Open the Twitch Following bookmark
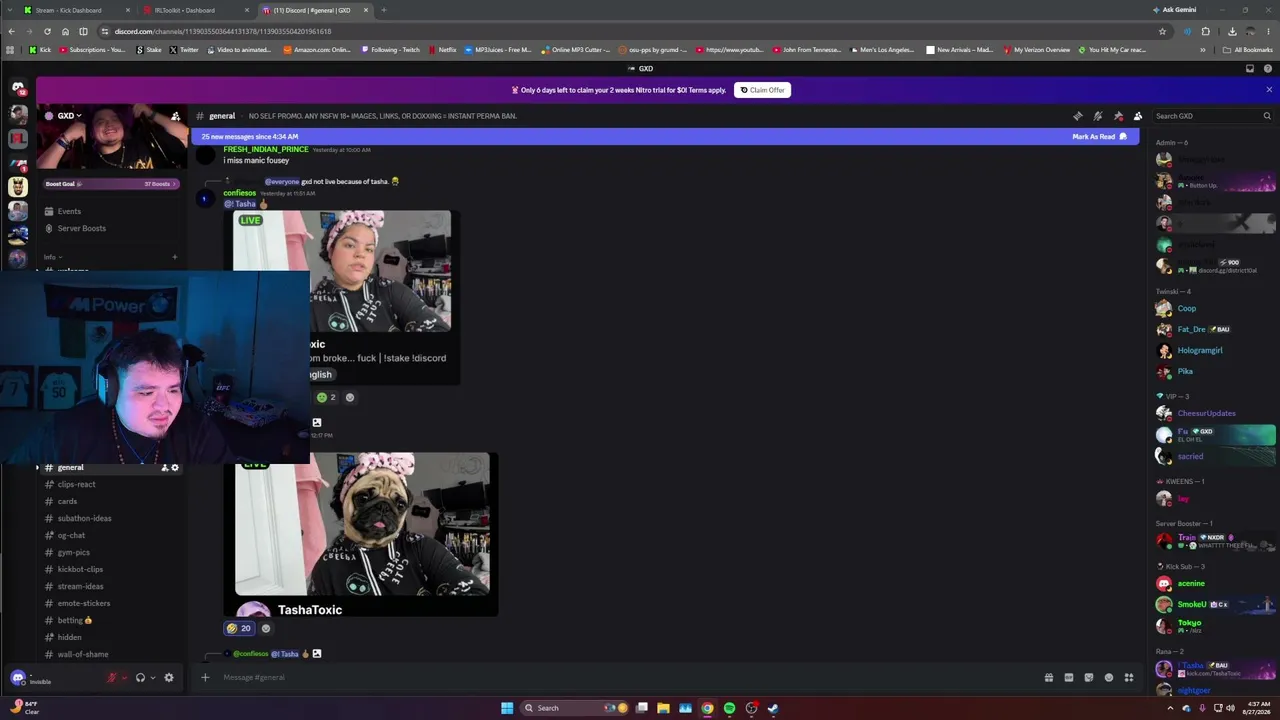Image resolution: width=1280 pixels, height=720 pixels. click(391, 49)
